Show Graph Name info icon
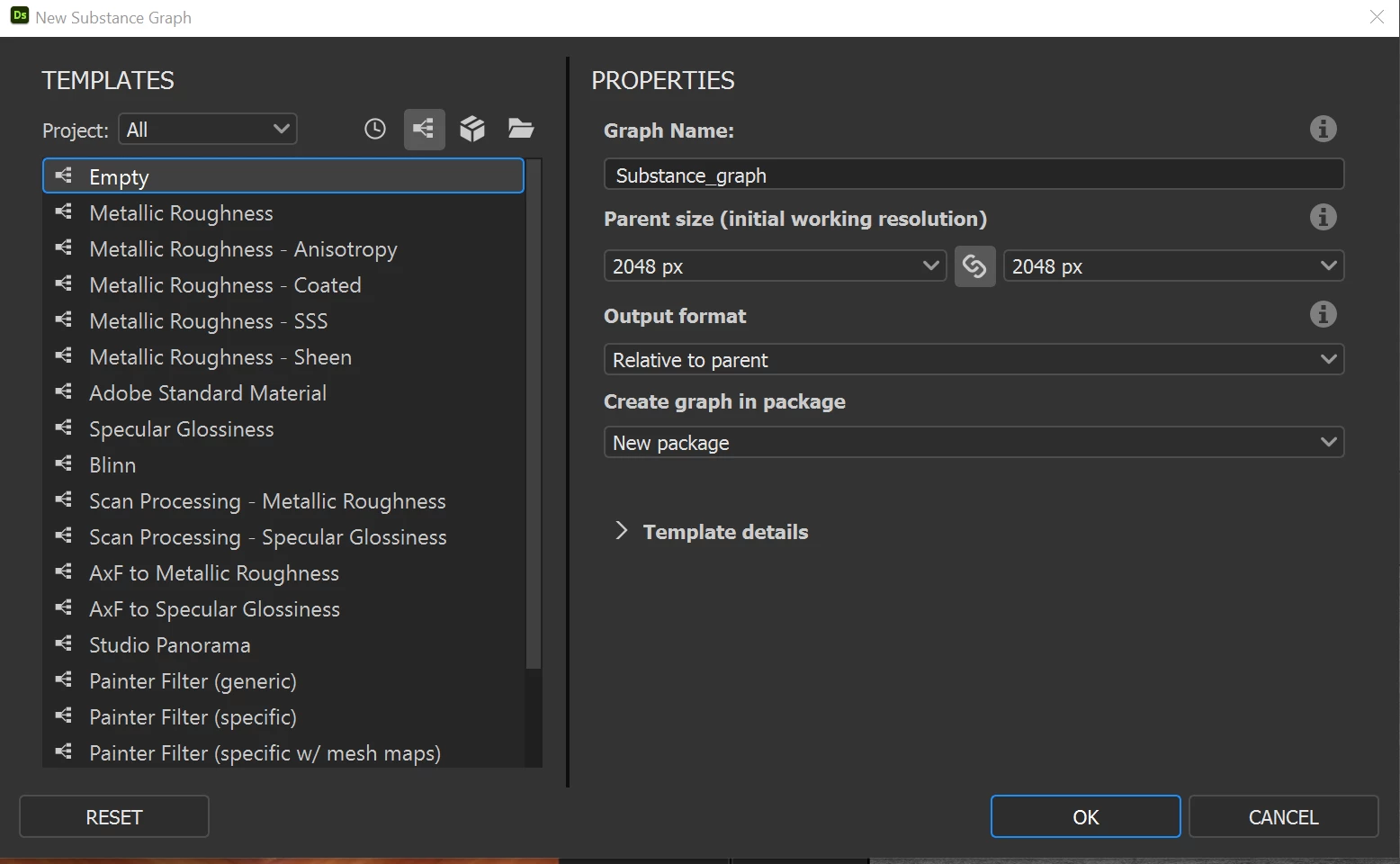1400x864 pixels. coord(1323,129)
